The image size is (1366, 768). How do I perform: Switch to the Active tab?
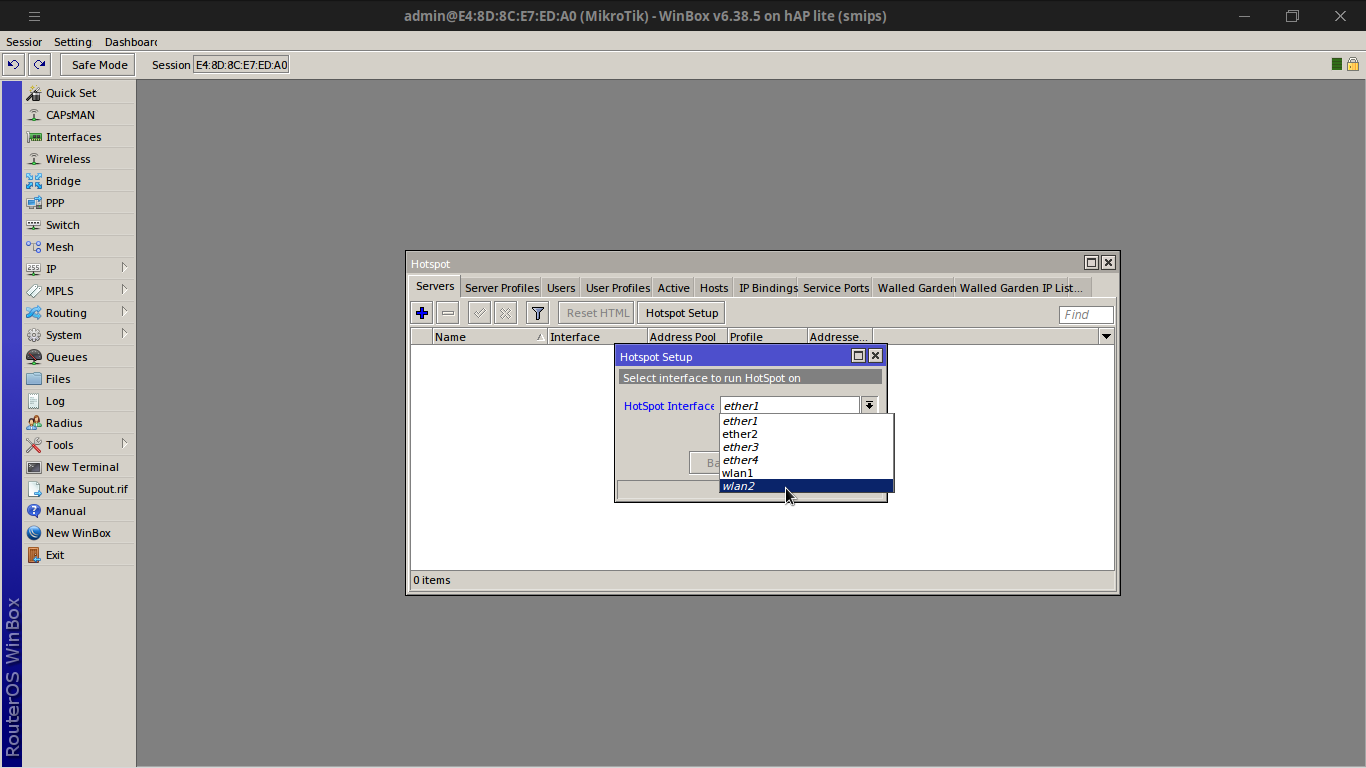(673, 288)
